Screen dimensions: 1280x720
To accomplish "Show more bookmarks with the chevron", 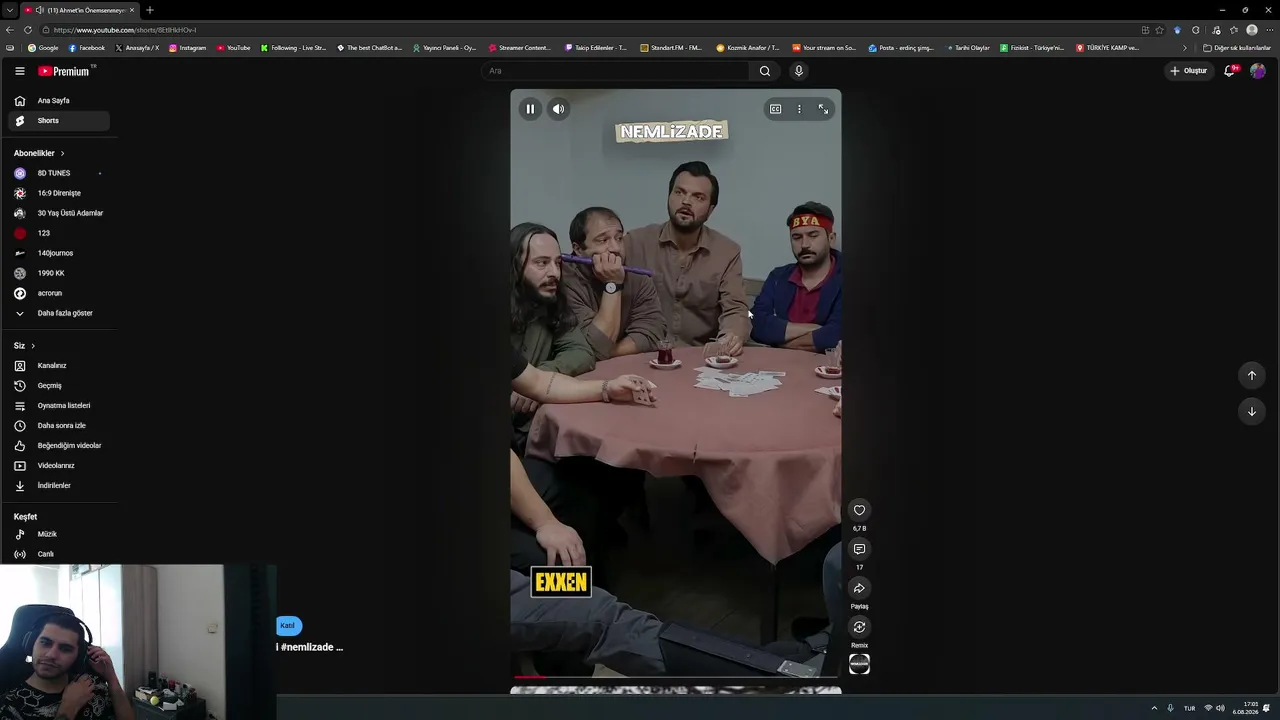I will [1185, 48].
